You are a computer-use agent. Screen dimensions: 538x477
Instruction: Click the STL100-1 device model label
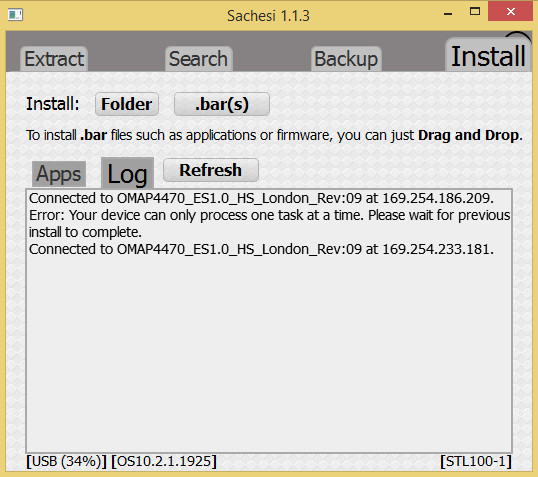click(x=476, y=461)
